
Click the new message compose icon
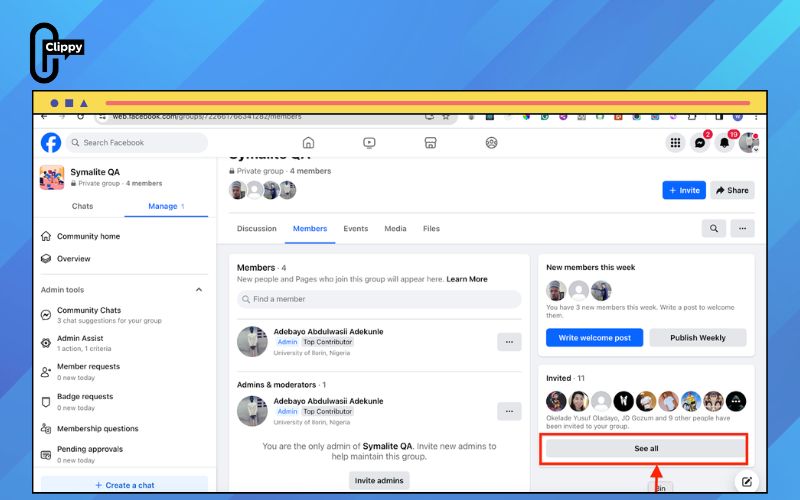[x=746, y=481]
